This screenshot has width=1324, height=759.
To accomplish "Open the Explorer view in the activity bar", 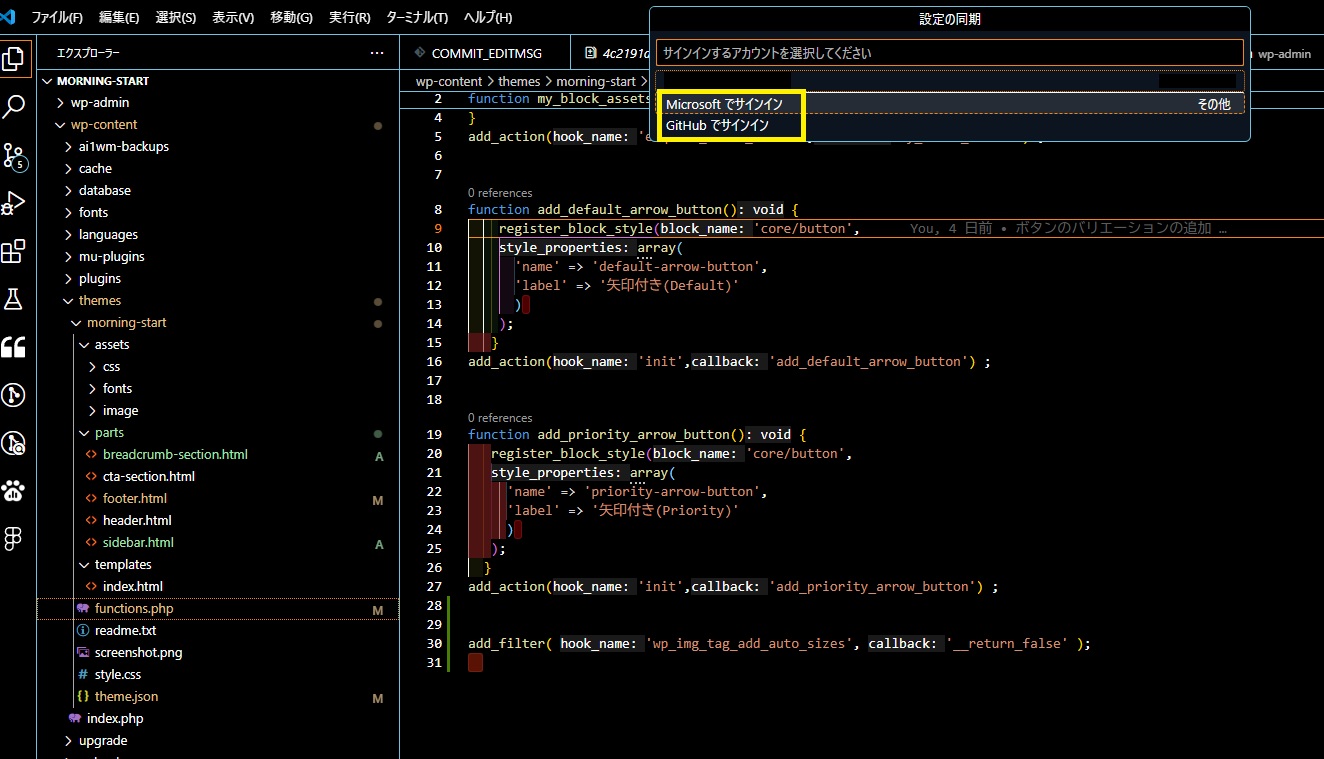I will tap(15, 57).
